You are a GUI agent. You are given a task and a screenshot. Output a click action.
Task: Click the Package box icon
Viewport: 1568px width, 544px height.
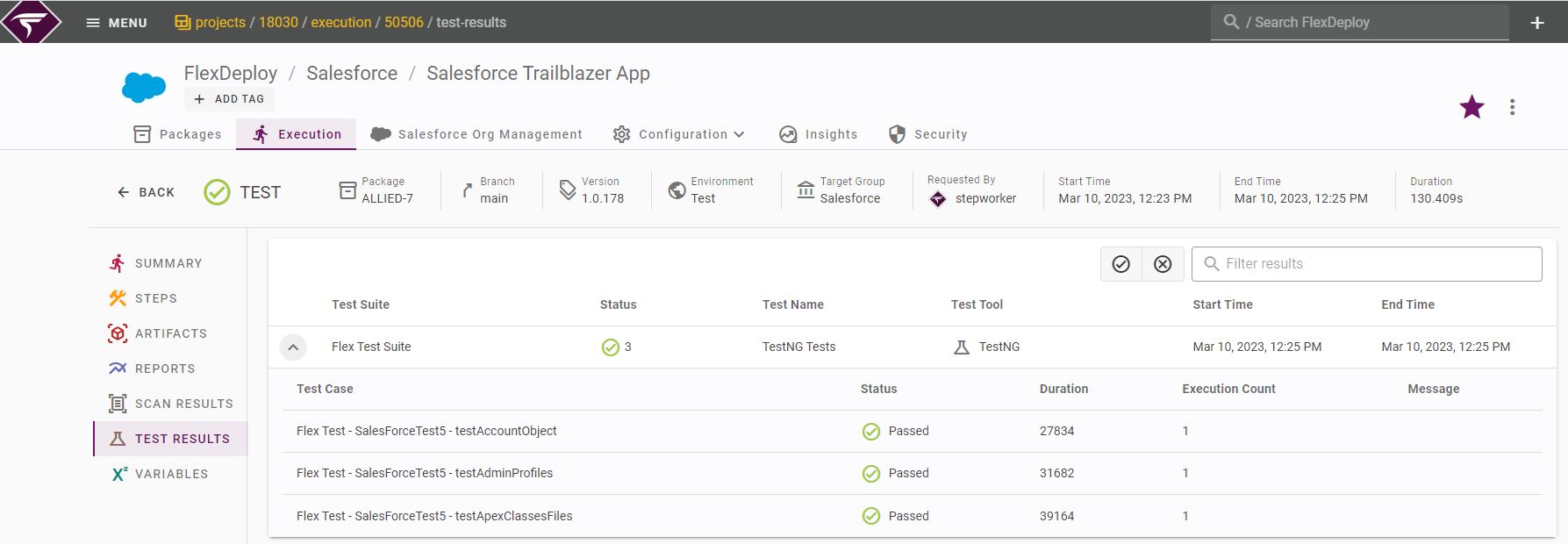coord(347,190)
